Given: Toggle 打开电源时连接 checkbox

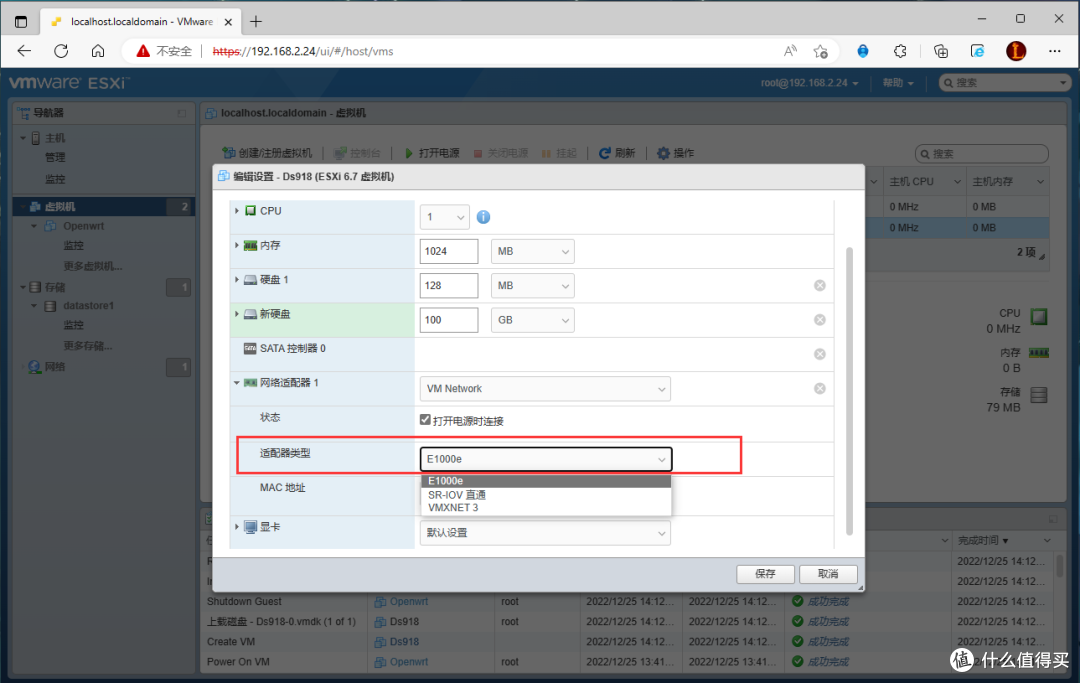Looking at the screenshot, I should (x=426, y=421).
